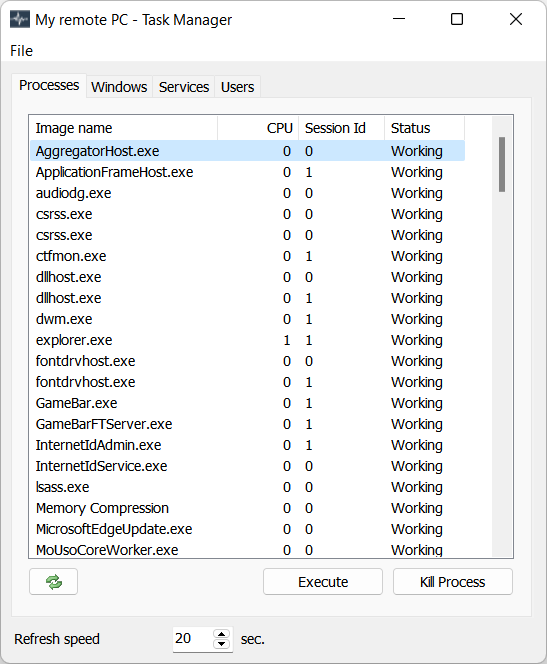Click Working status of lsass.exe
This screenshot has width=547, height=664.
click(417, 487)
